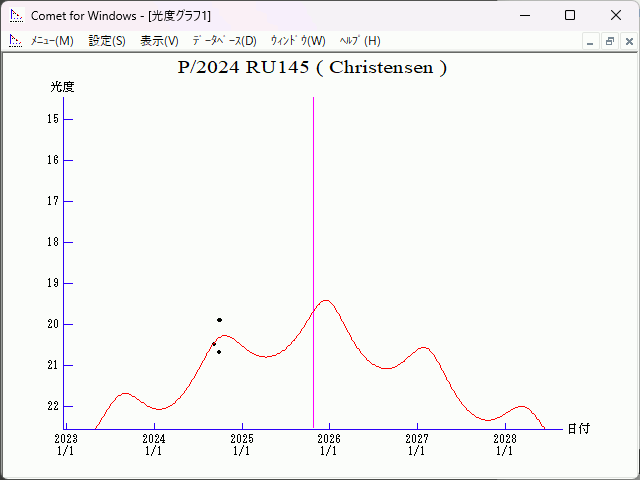This screenshot has width=640, height=480.
Task: Restore down the inner graph window
Action: click(x=609, y=41)
